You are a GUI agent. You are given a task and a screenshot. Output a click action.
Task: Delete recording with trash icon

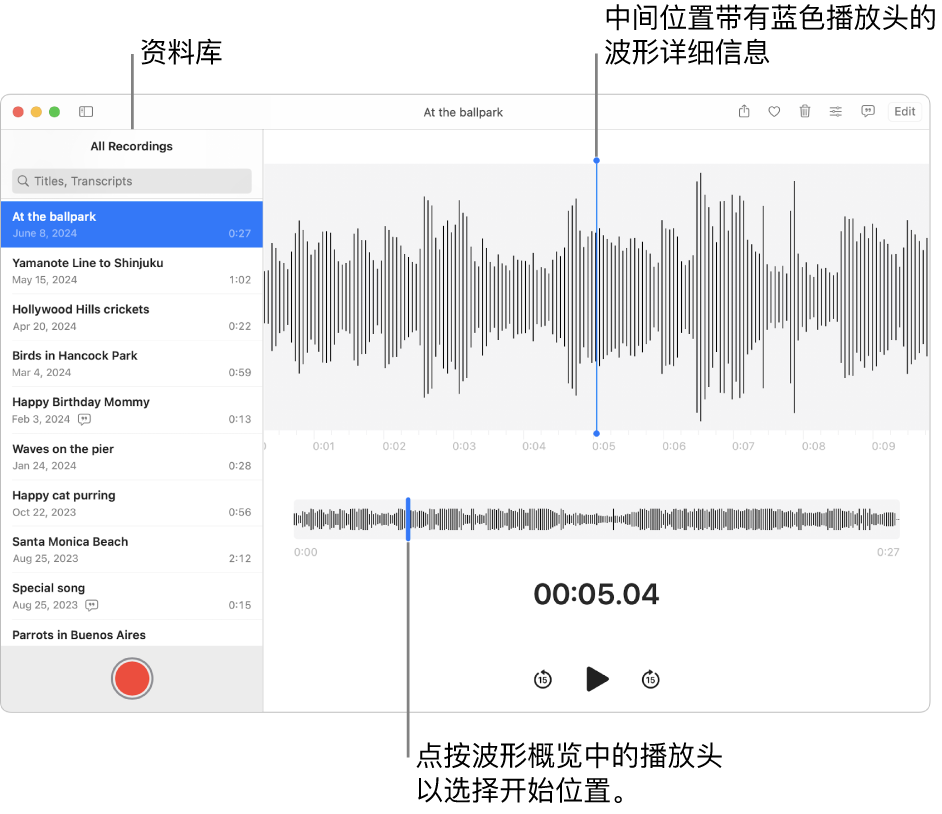click(x=805, y=111)
